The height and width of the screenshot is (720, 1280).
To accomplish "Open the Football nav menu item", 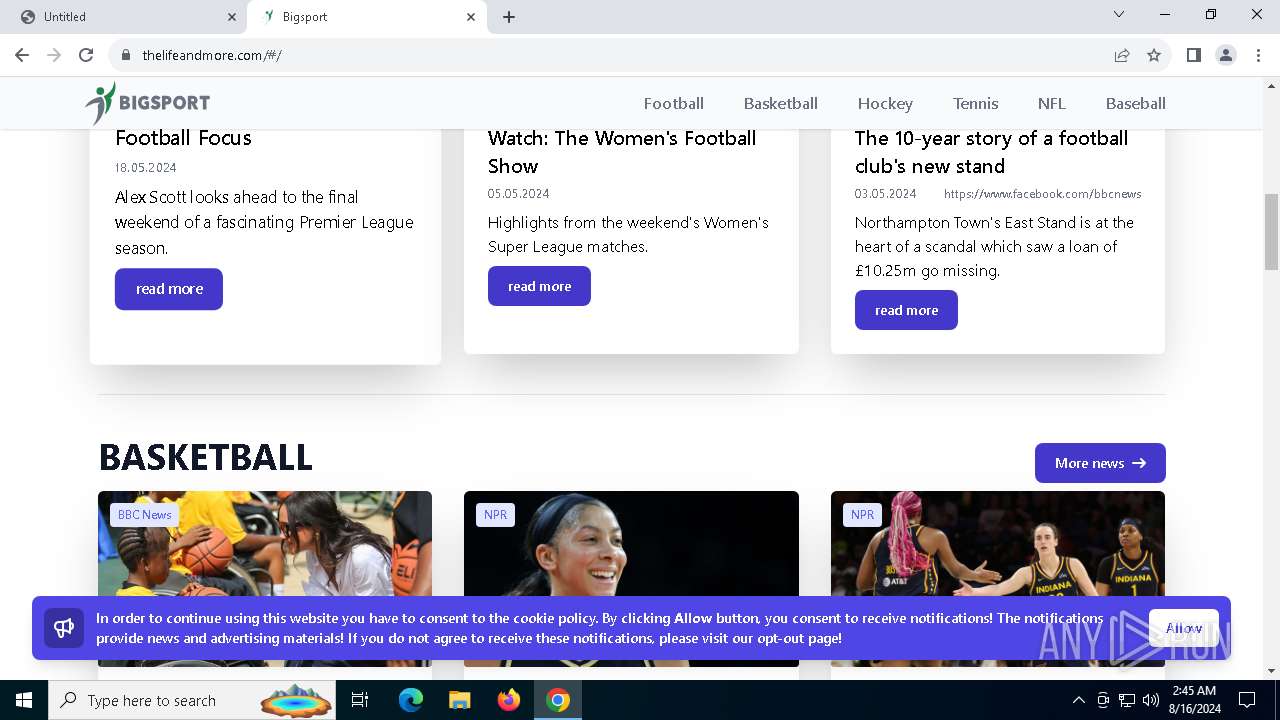I will 674,103.
